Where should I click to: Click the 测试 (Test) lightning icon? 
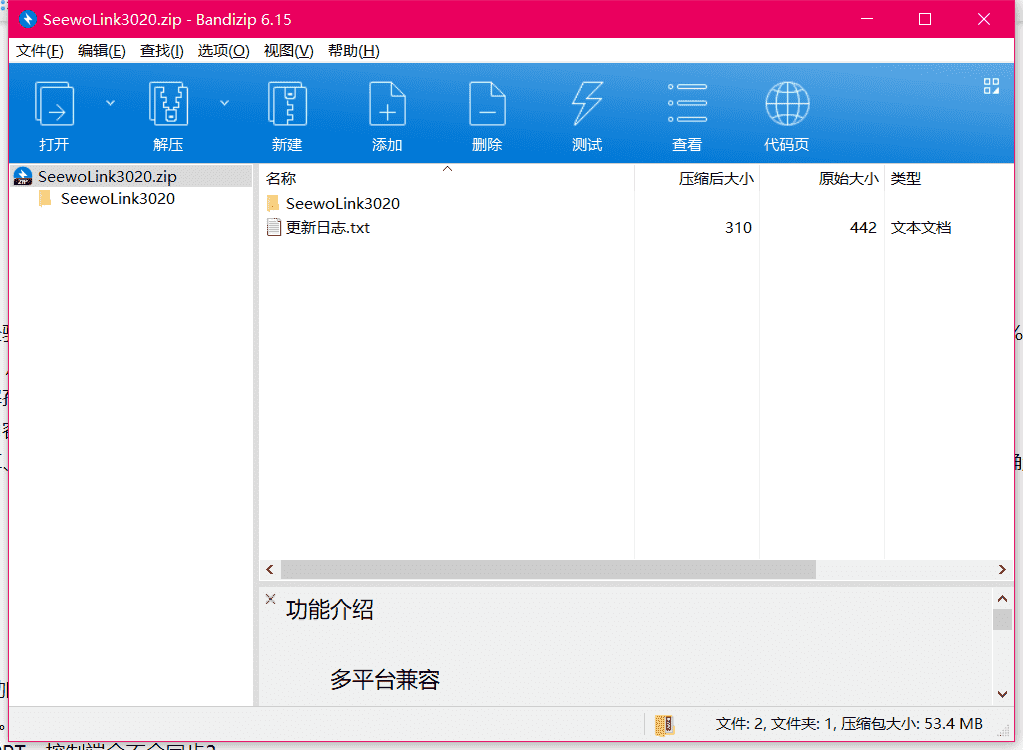587,104
